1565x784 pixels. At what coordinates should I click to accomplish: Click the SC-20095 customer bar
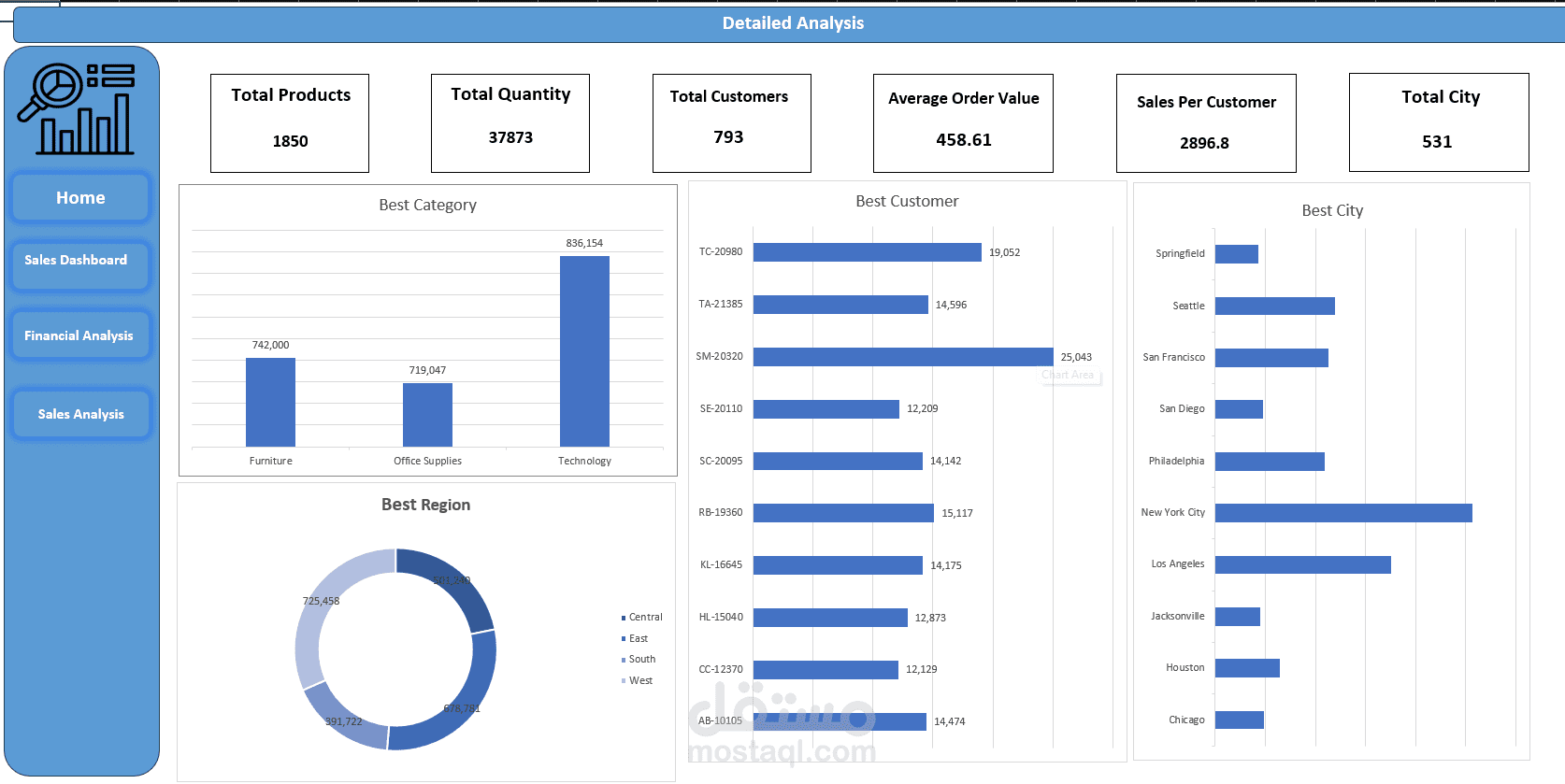point(838,461)
